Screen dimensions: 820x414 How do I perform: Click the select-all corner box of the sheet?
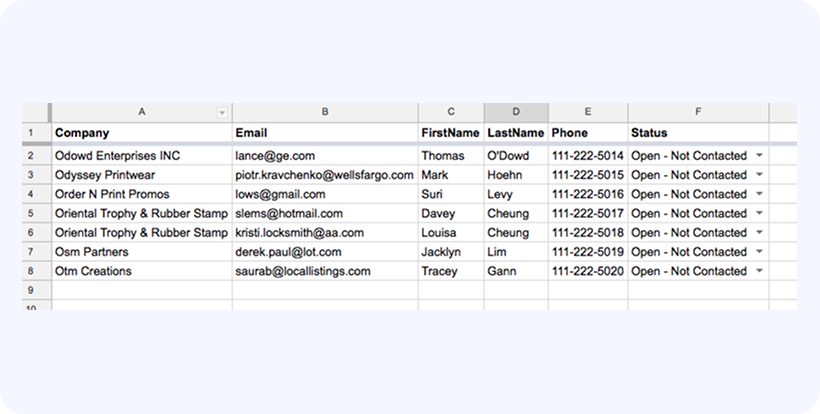point(36,113)
